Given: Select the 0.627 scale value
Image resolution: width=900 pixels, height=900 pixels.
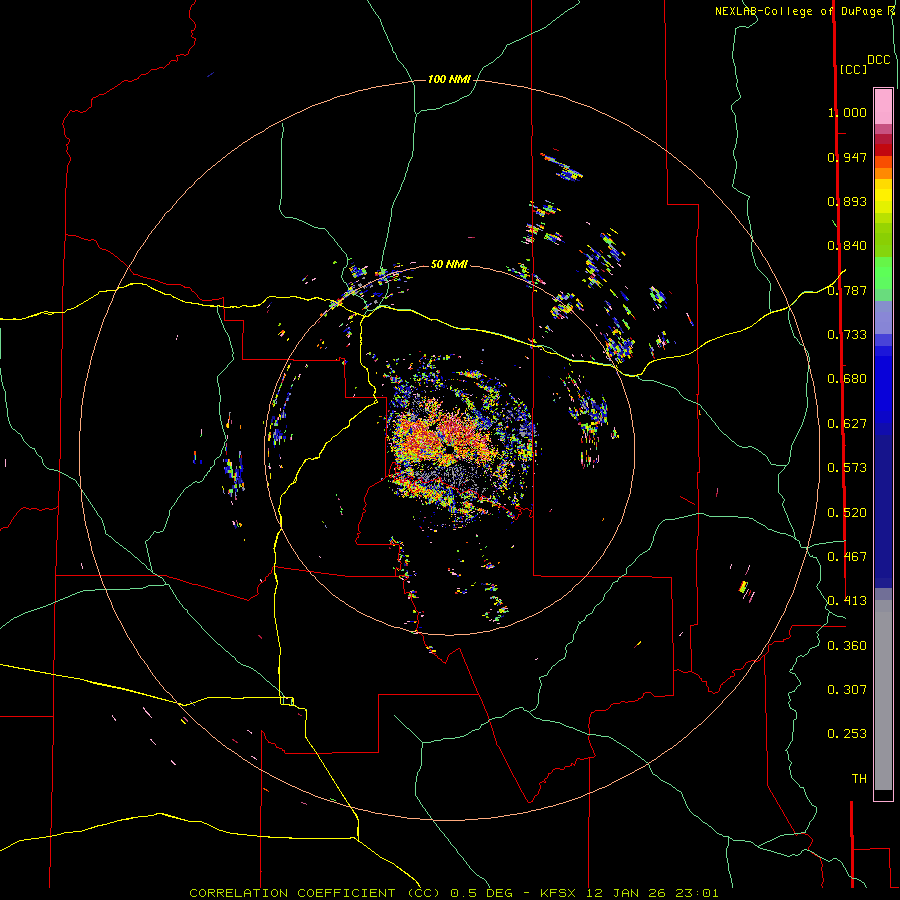Looking at the screenshot, I should (847, 424).
